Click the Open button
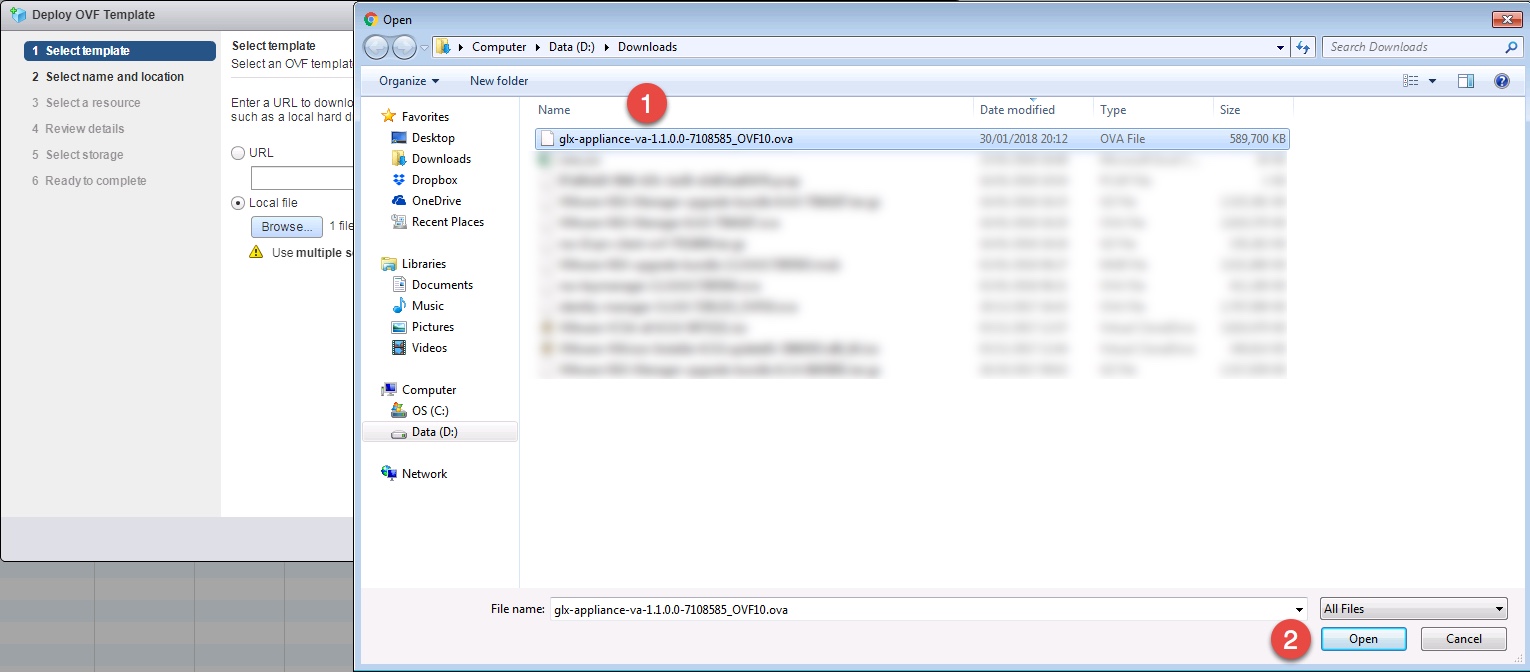Image resolution: width=1530 pixels, height=672 pixels. (1363, 638)
